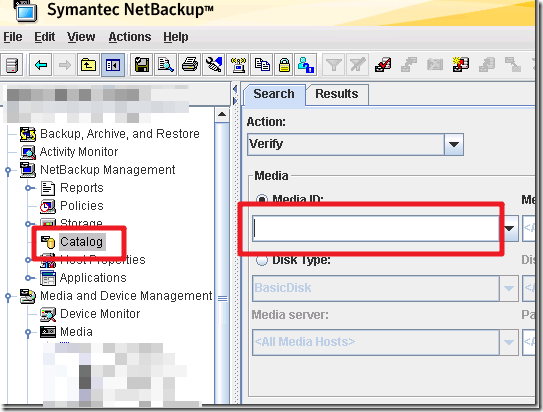
Task: Toggle the show/hide tree pane icon
Action: [113, 65]
